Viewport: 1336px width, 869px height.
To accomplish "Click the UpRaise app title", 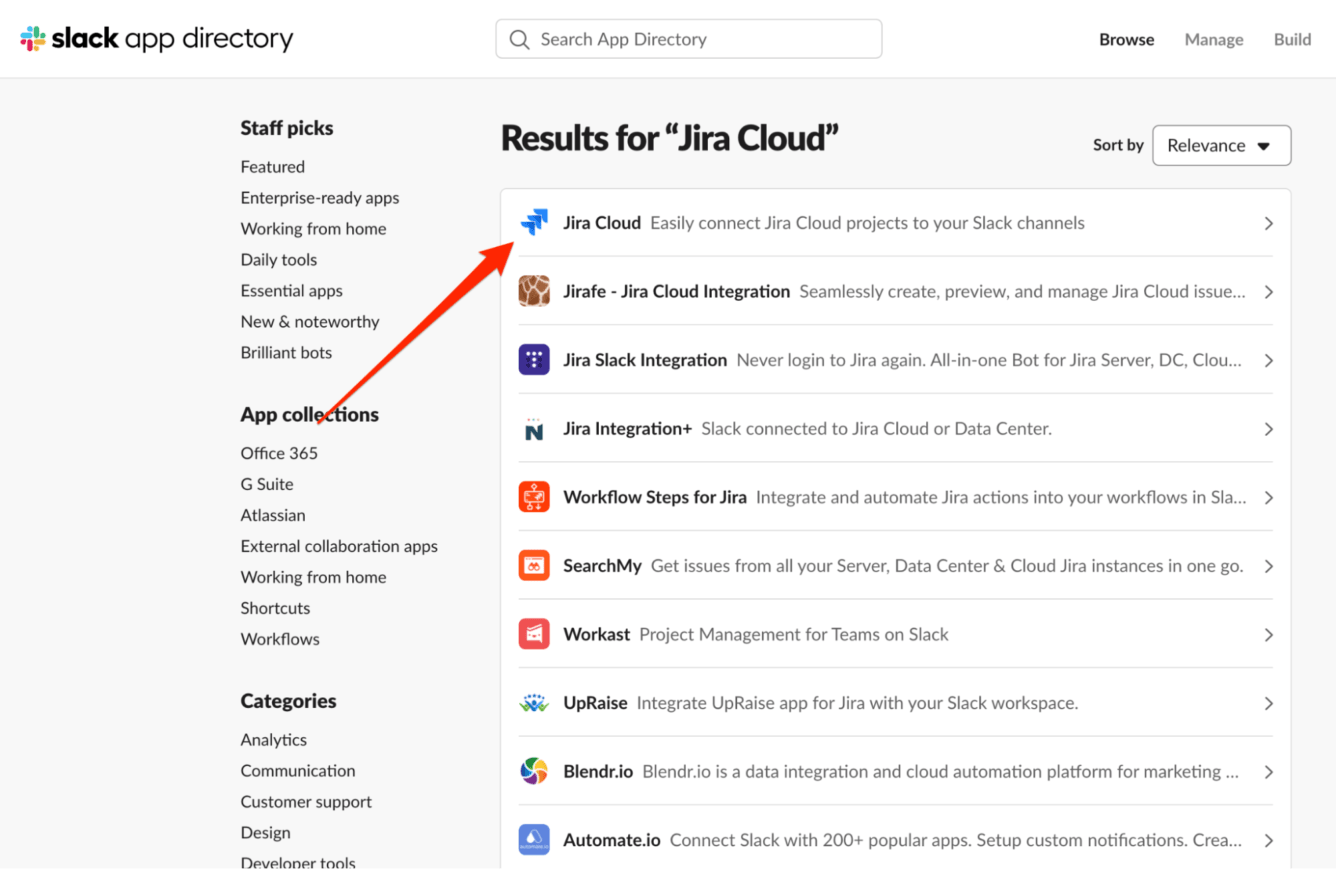I will tap(595, 703).
